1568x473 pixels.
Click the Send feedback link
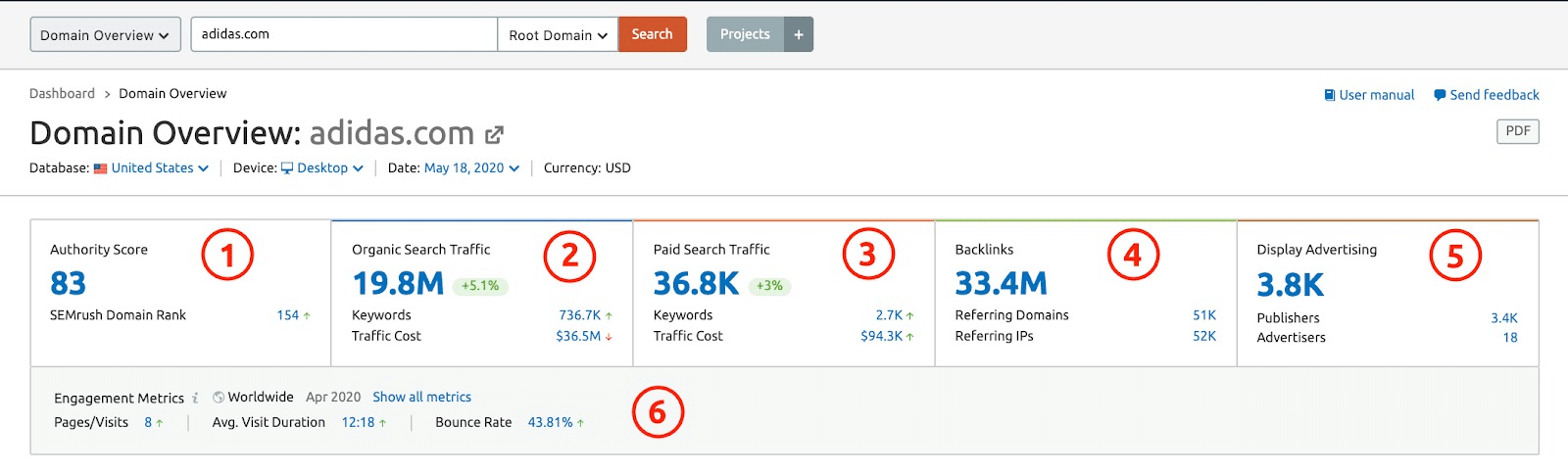(x=1487, y=95)
